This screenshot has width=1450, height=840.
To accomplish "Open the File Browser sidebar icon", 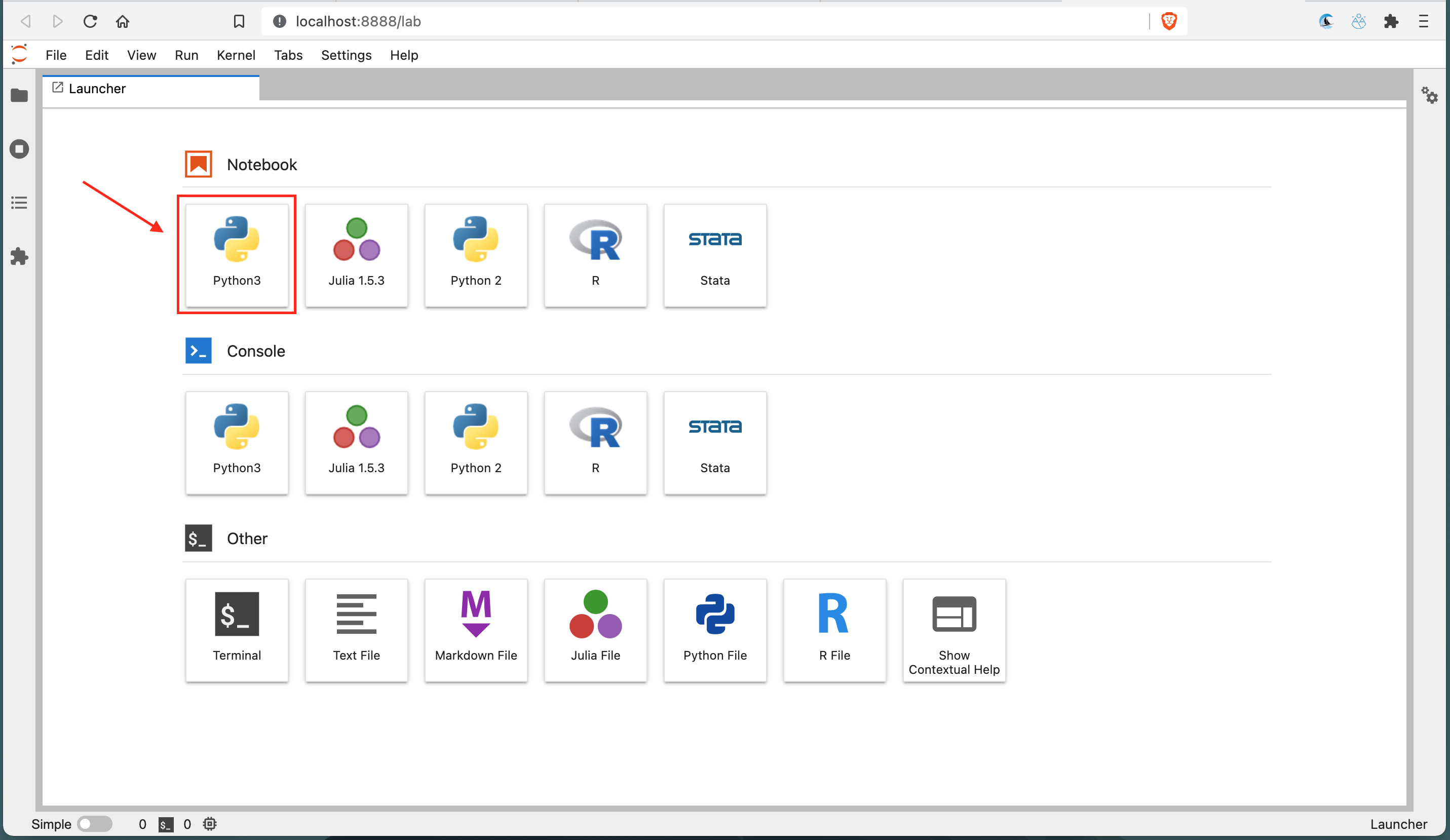I will 19,96.
